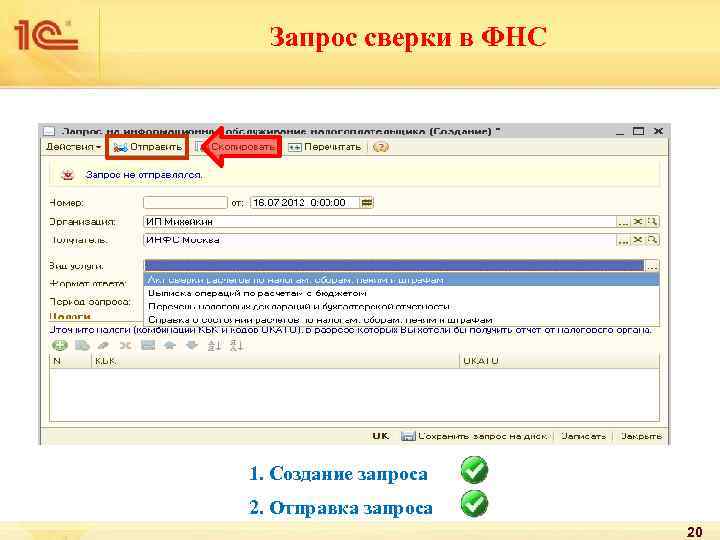Click the 'Запрос не отправлялся' status text
720x540 pixels.
(x=144, y=175)
